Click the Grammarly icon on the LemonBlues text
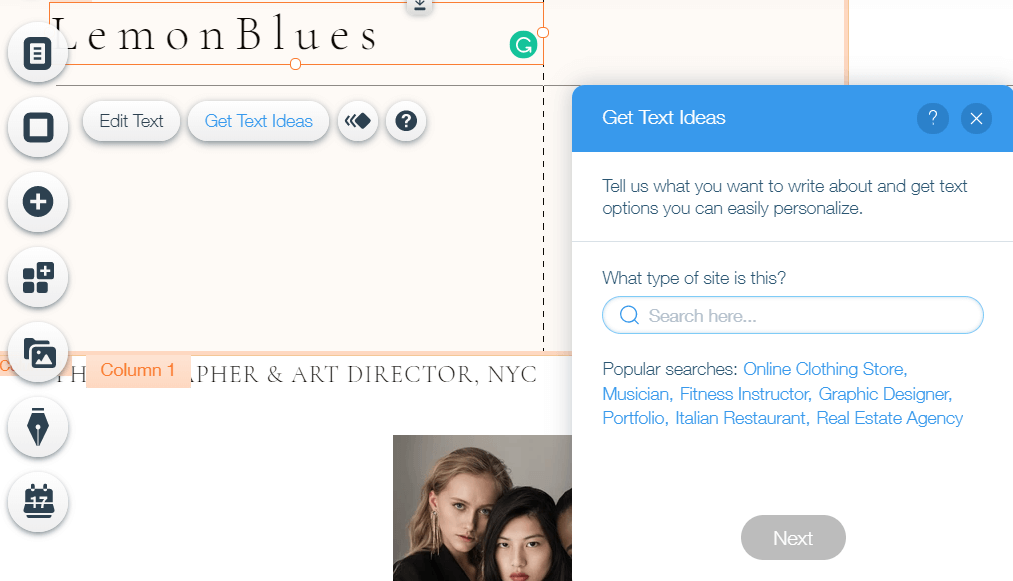The height and width of the screenshot is (581, 1013). 524,44
